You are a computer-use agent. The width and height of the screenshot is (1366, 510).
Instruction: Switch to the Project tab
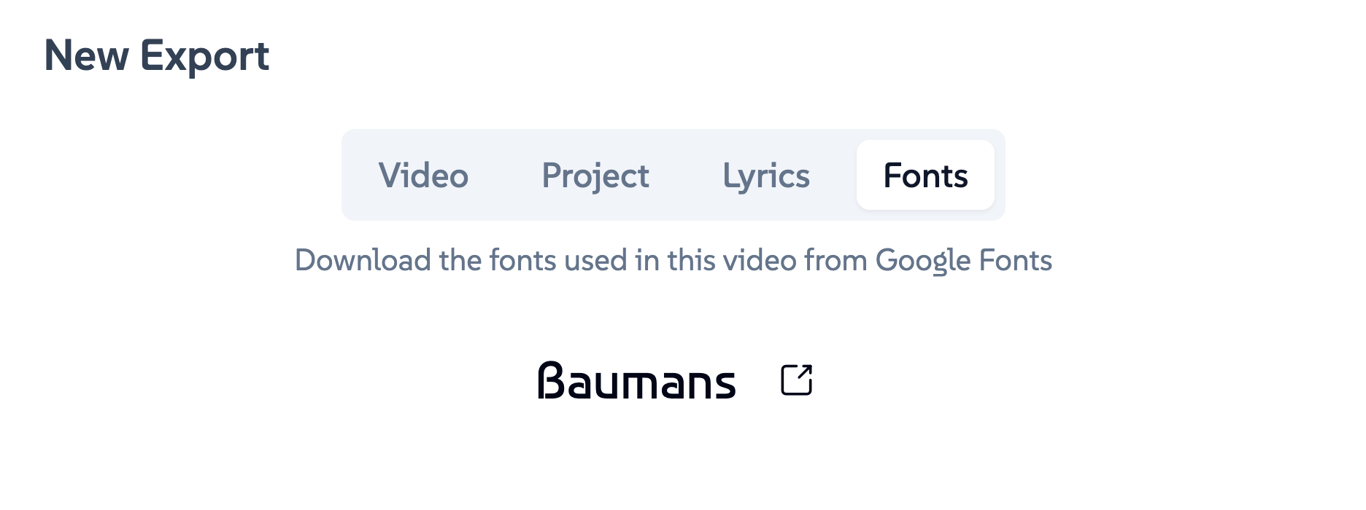pos(595,175)
